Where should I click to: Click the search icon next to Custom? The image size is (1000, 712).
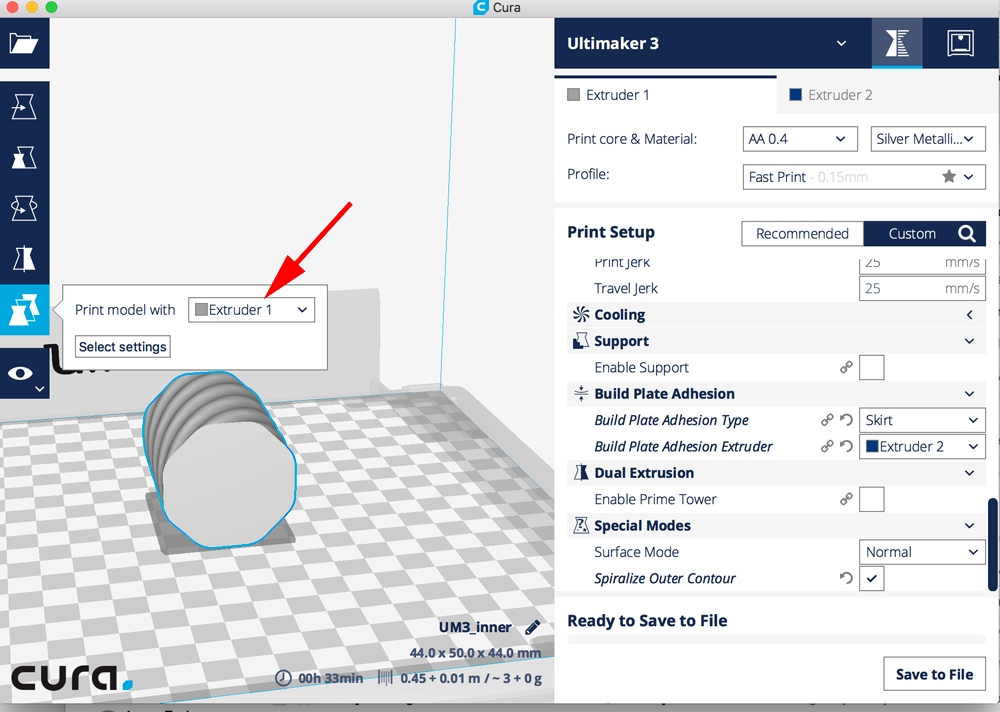[x=967, y=234]
